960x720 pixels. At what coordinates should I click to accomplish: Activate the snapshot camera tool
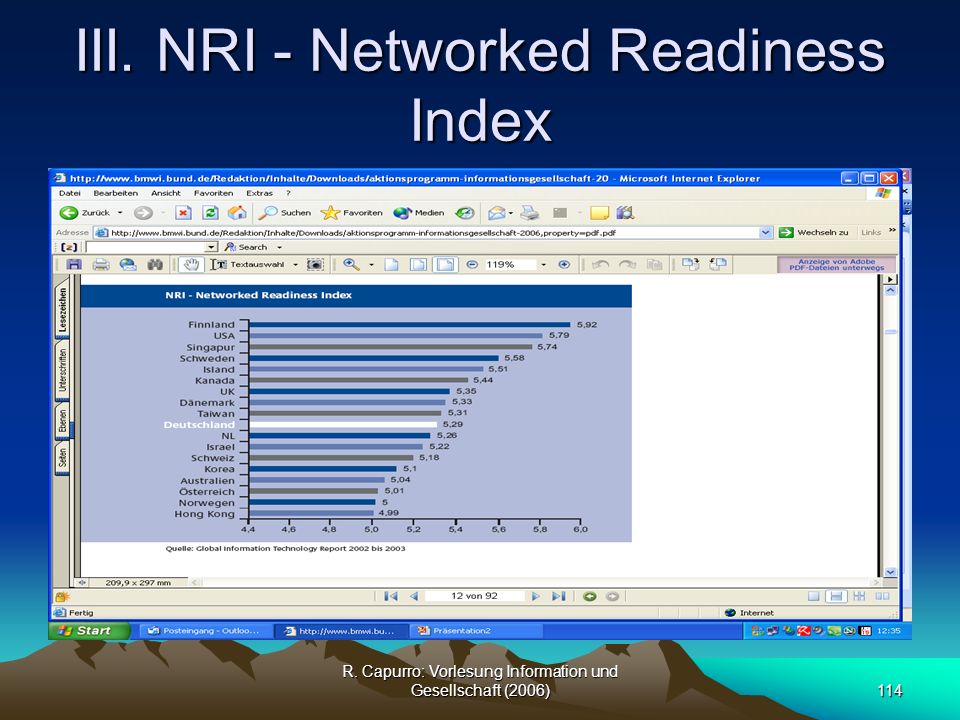(x=315, y=264)
